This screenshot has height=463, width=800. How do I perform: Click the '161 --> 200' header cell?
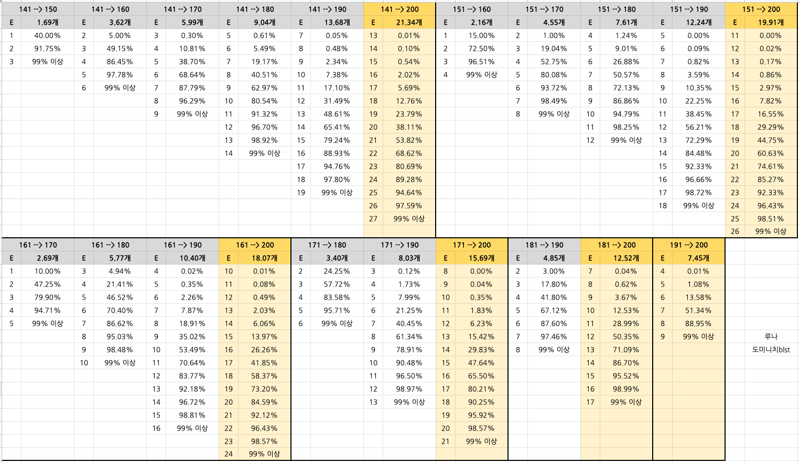click(x=255, y=245)
